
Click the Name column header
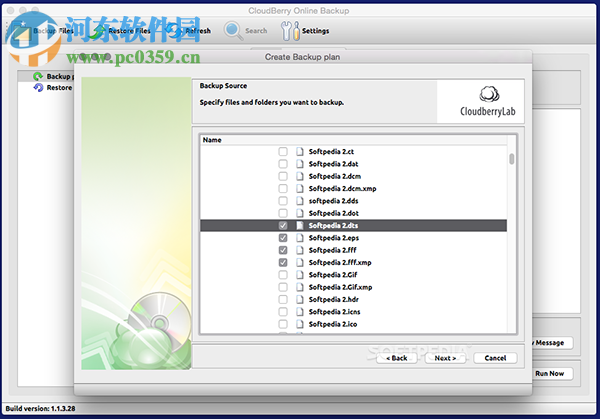[x=354, y=140]
